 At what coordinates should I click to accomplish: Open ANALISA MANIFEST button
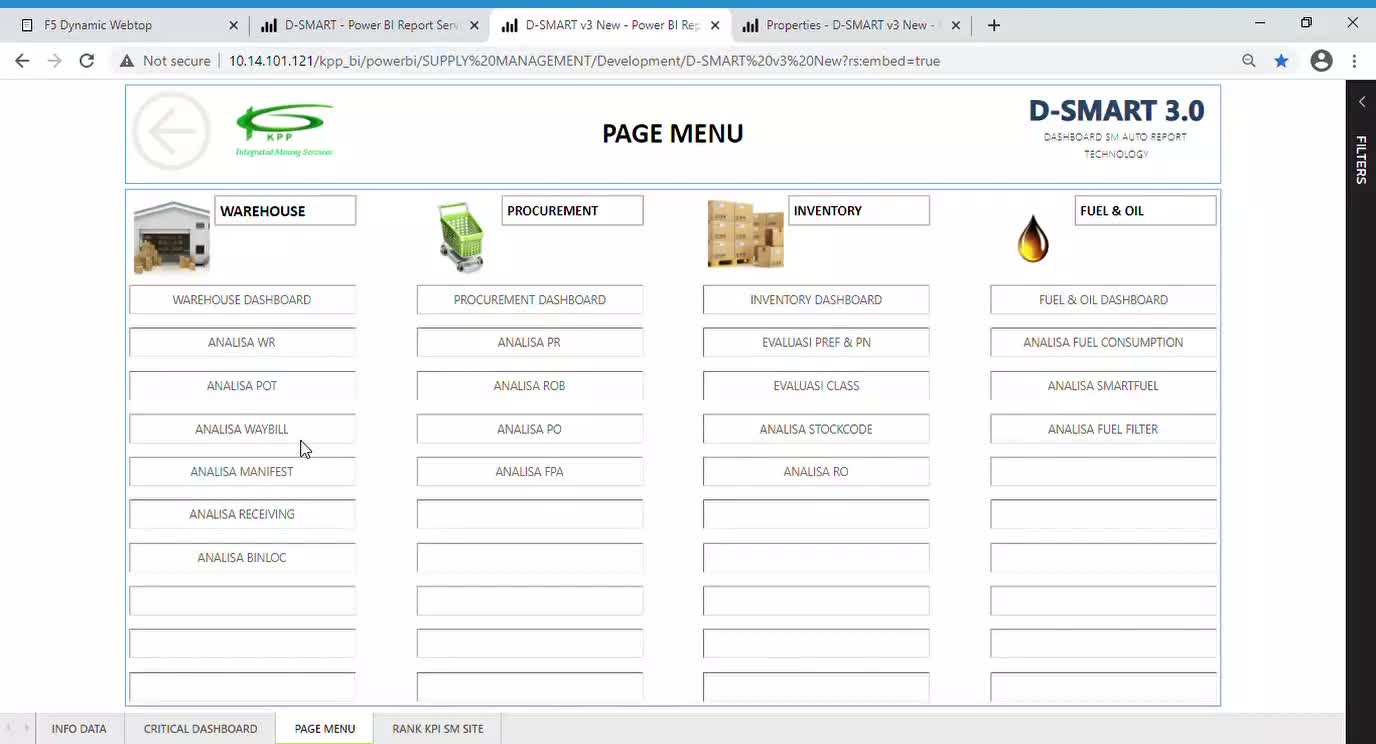pos(242,472)
